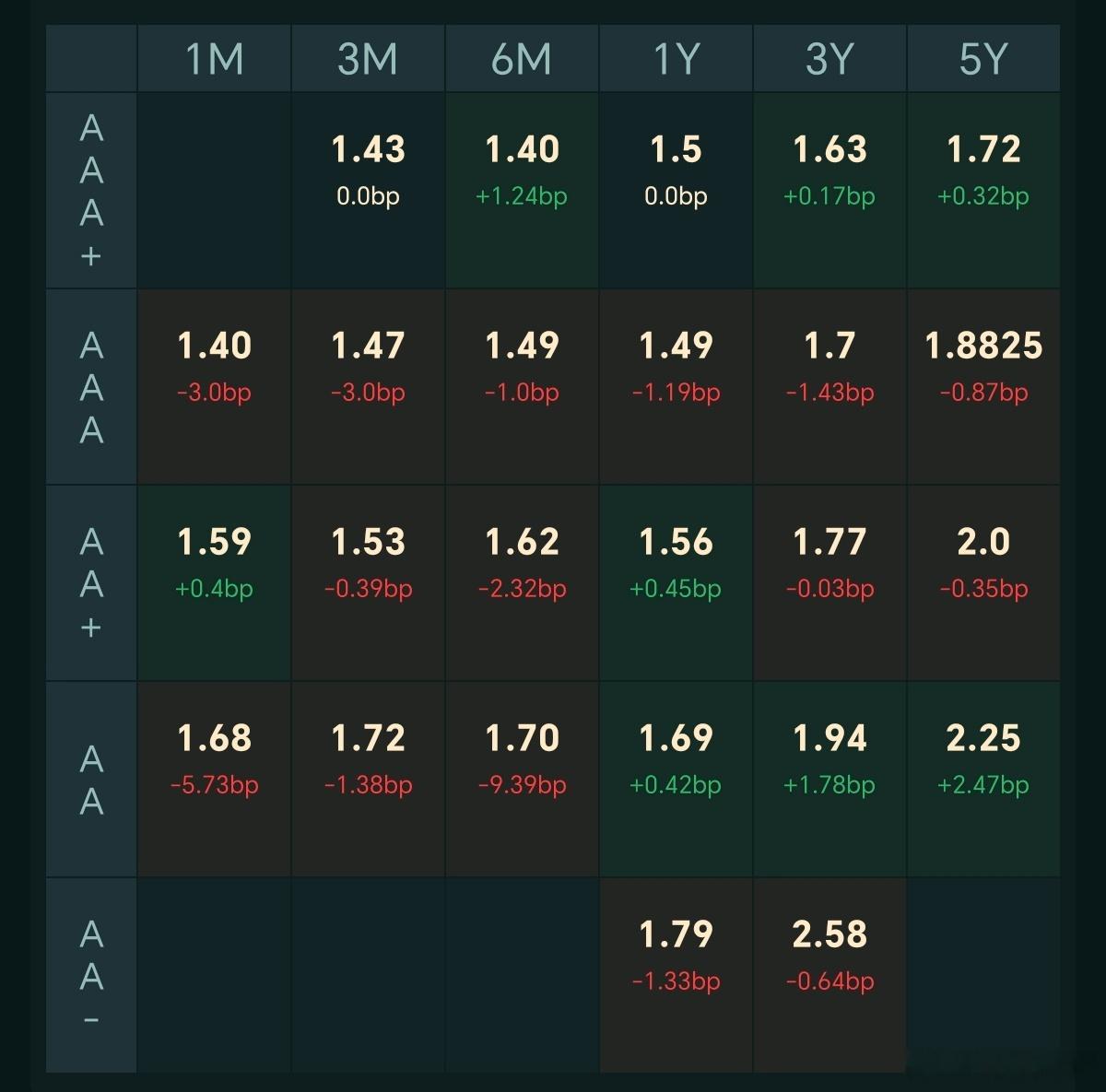Click the 1.8825 yield cell

[983, 387]
